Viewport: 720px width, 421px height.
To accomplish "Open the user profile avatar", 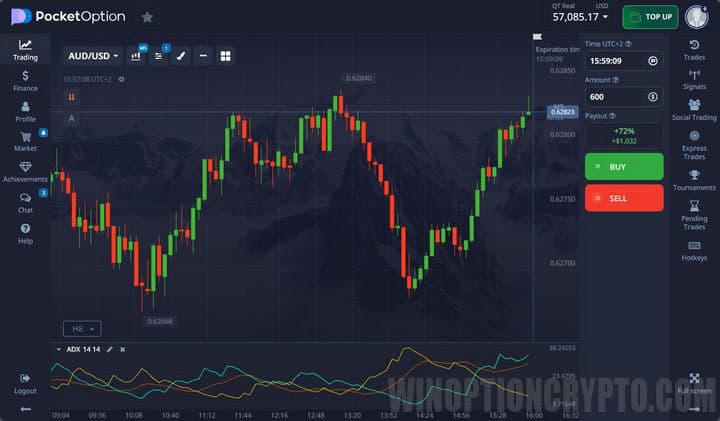I will pyautogui.click(x=696, y=17).
